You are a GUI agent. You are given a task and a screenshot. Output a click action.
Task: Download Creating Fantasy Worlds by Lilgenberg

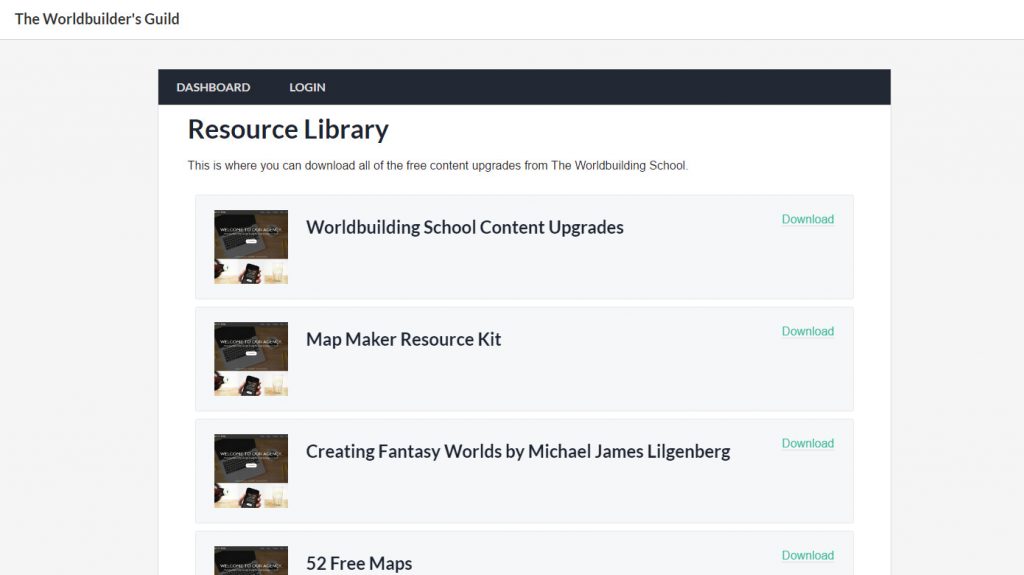pos(808,443)
